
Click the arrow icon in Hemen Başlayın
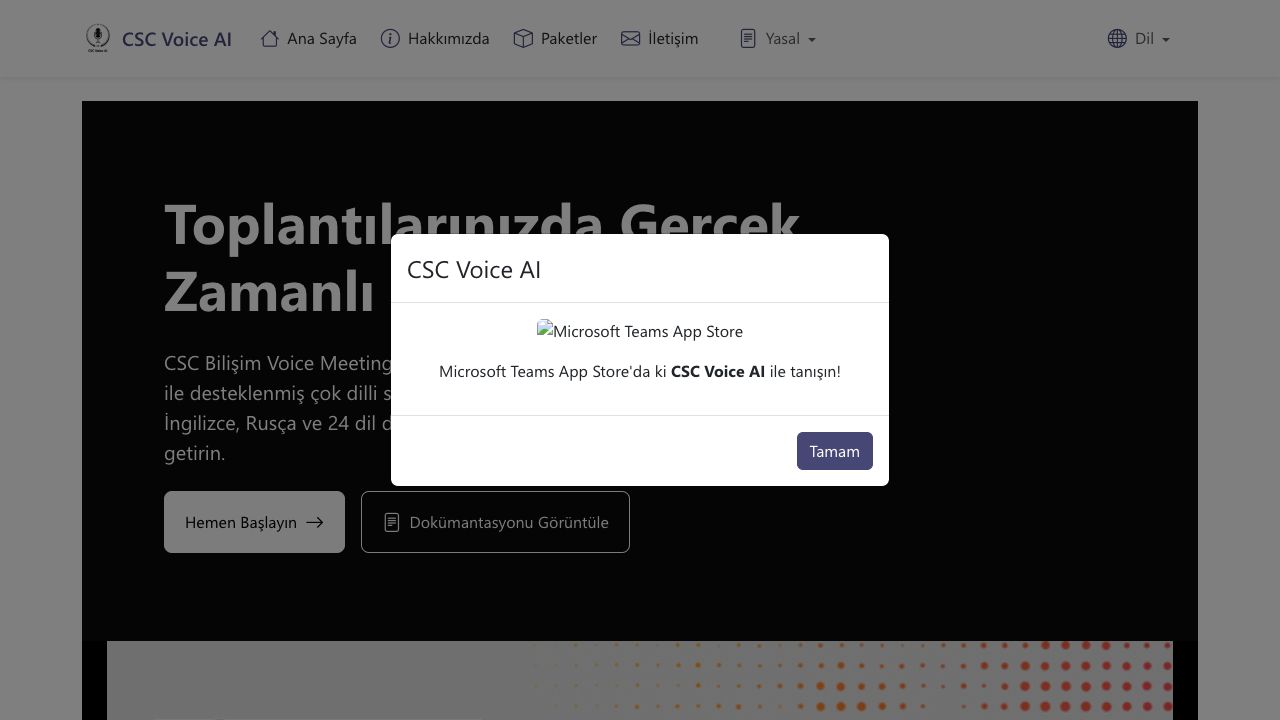[315, 522]
